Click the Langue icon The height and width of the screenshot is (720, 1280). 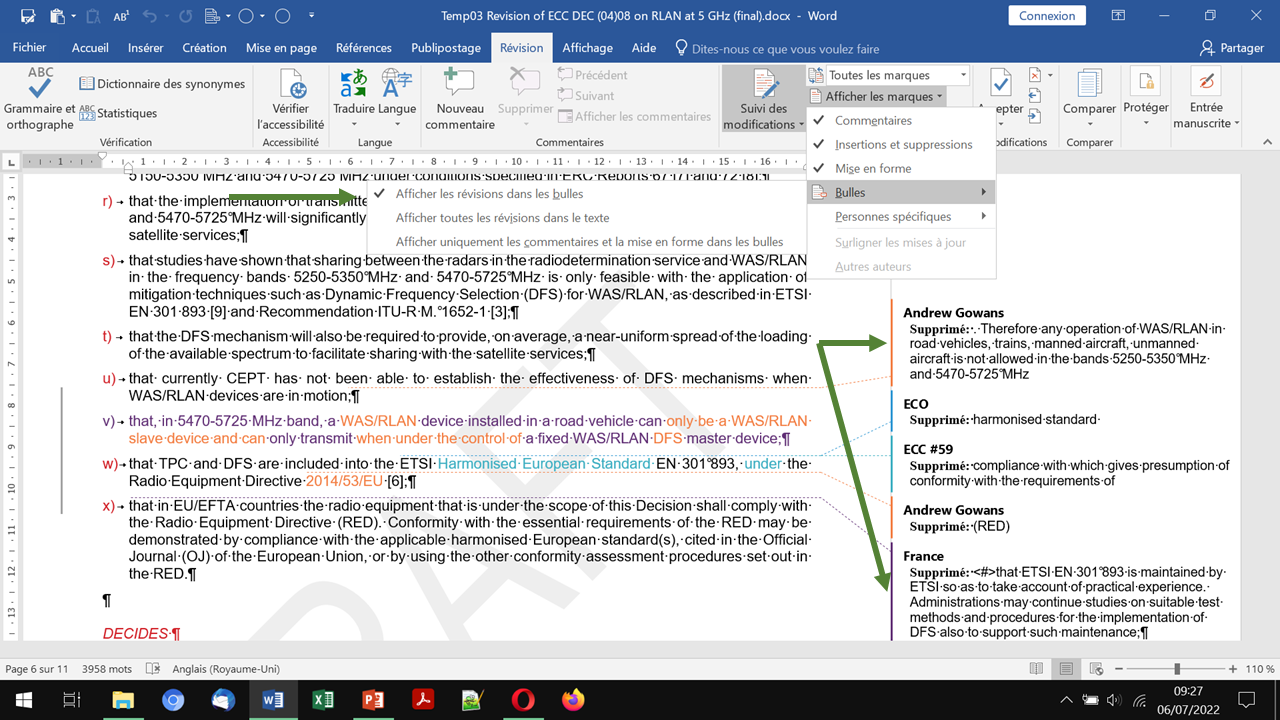click(397, 84)
